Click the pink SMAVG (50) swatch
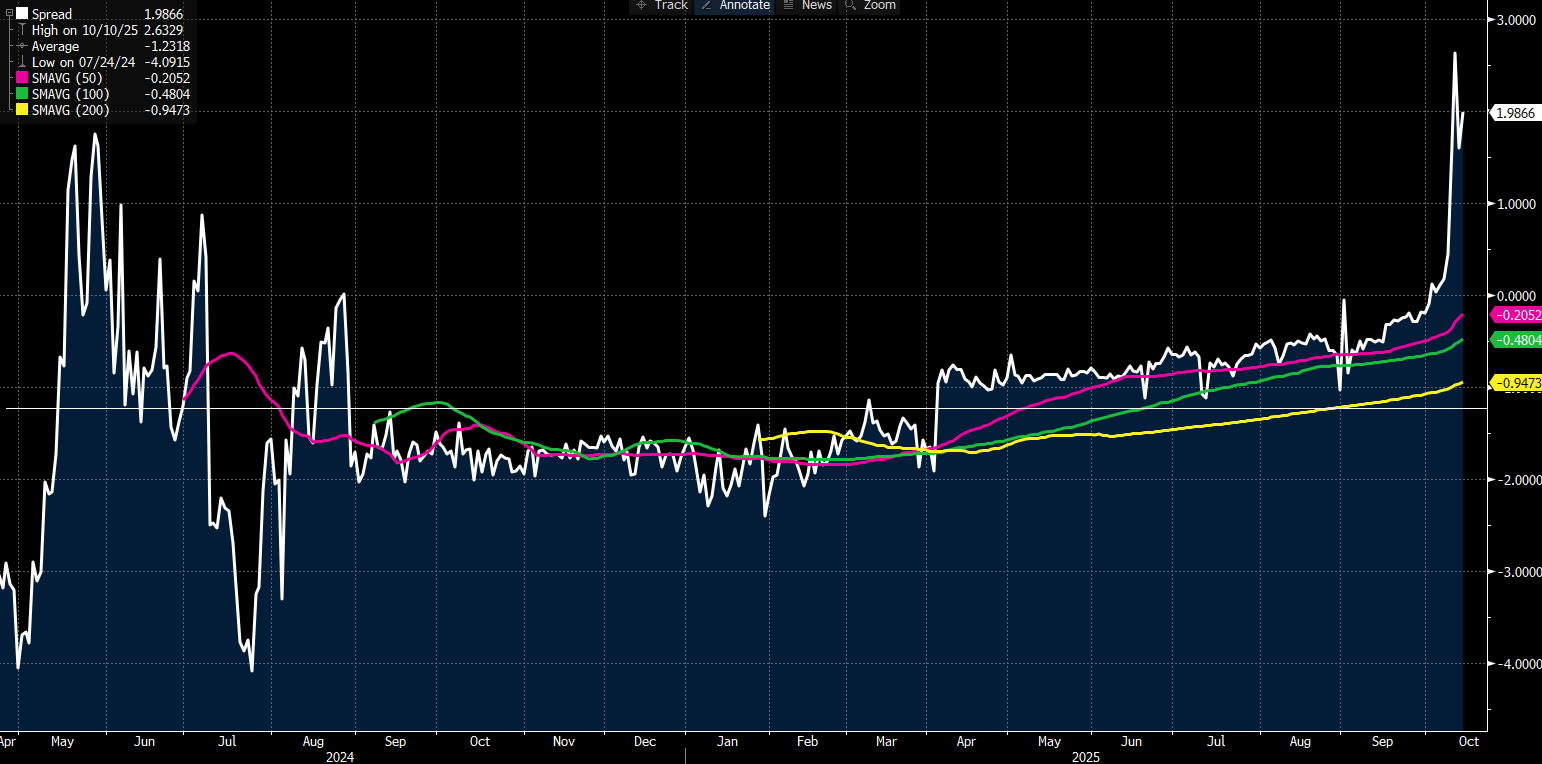The height and width of the screenshot is (764, 1542). pyautogui.click(x=22, y=78)
